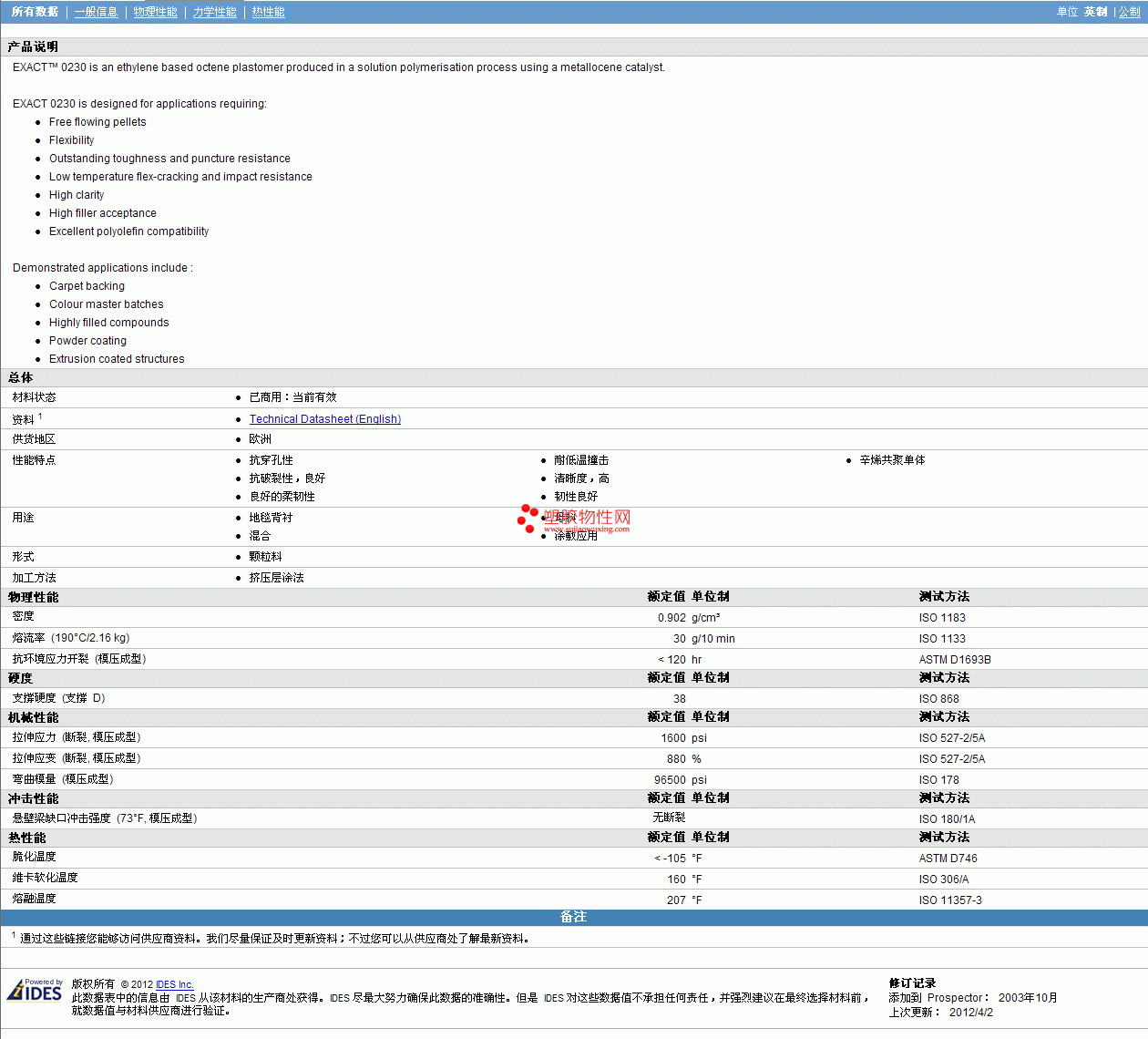Click the footnote superscript next to 资料

[40, 417]
